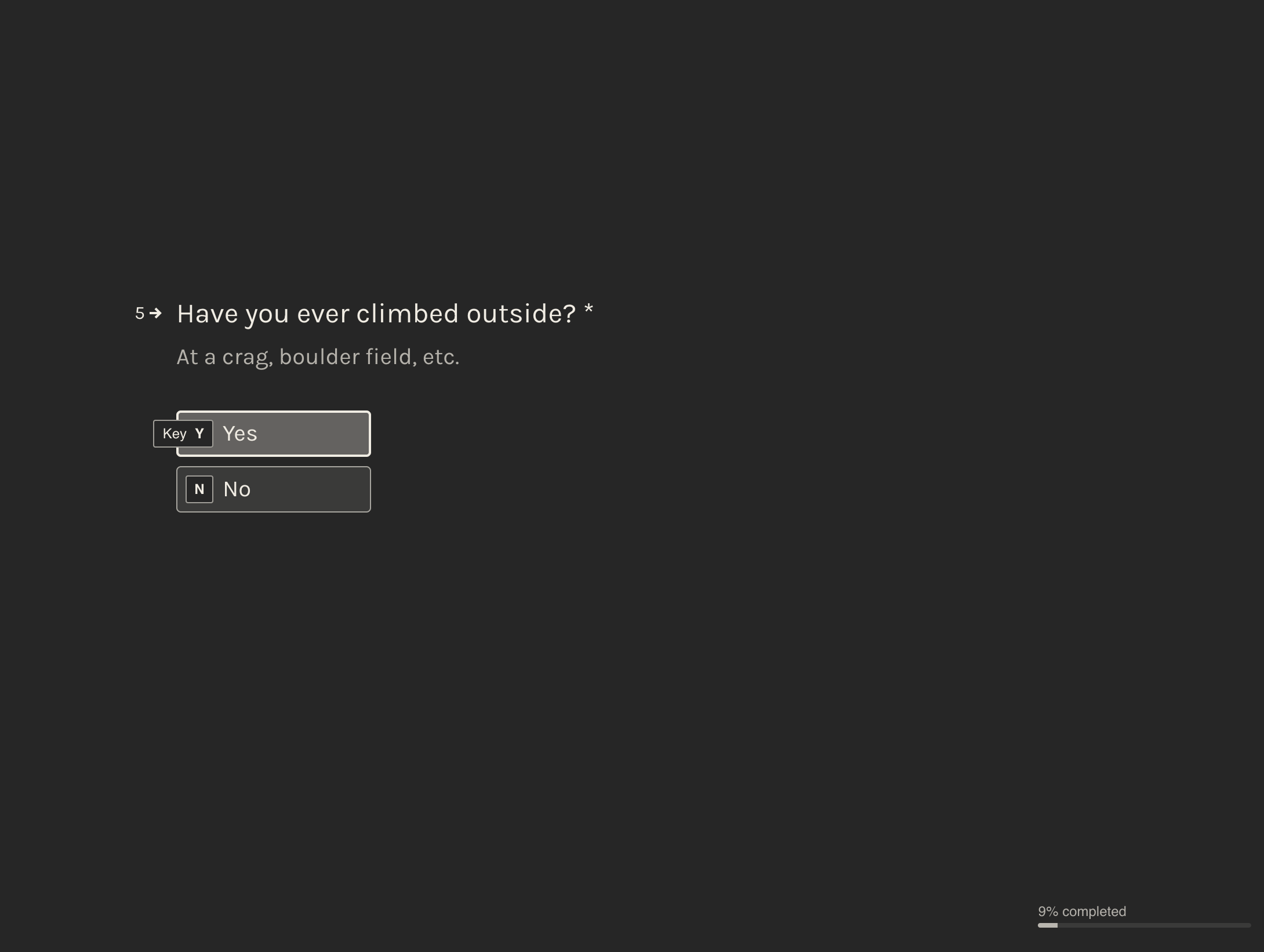This screenshot has width=1264, height=952.
Task: Click the word Have starting the question
Action: pyautogui.click(x=207, y=314)
